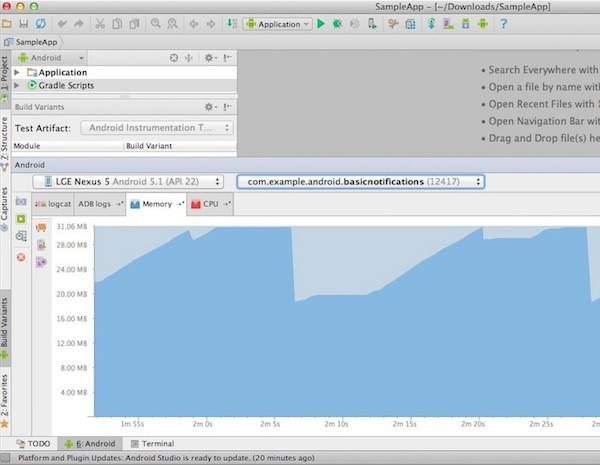This screenshot has height=465, width=600.
Task: Open the Application run configuration dropdown
Action: (x=277, y=23)
